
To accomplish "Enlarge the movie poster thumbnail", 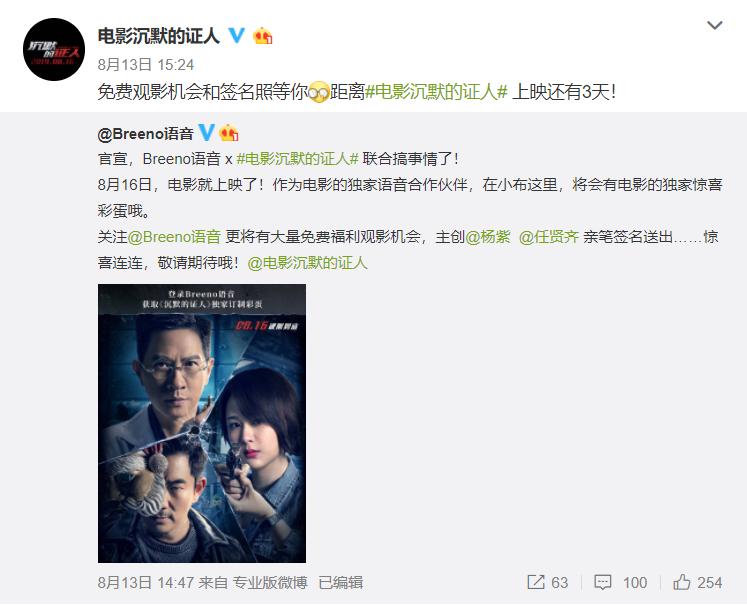I will pos(202,424).
